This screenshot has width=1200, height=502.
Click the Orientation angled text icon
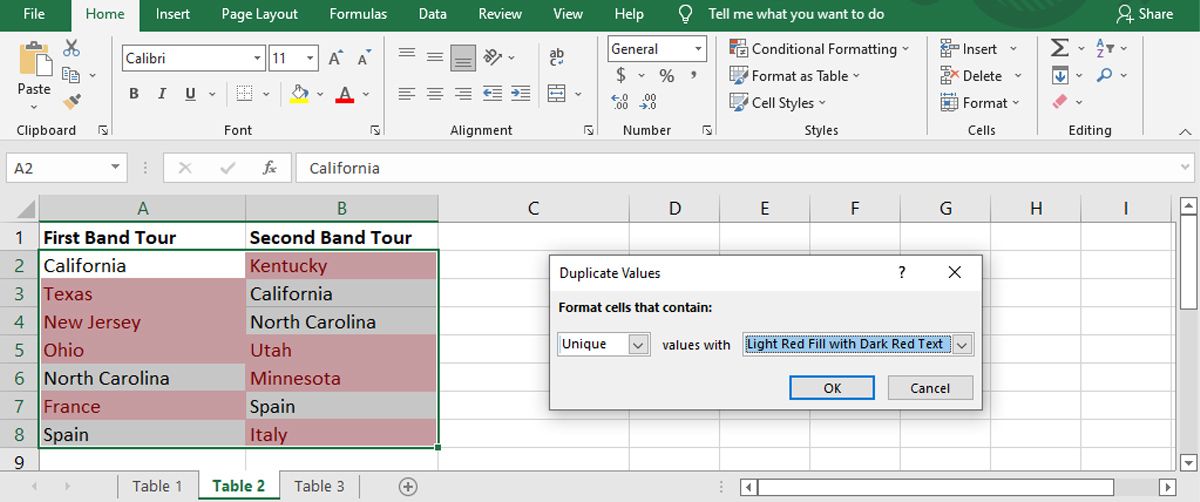pyautogui.click(x=491, y=57)
